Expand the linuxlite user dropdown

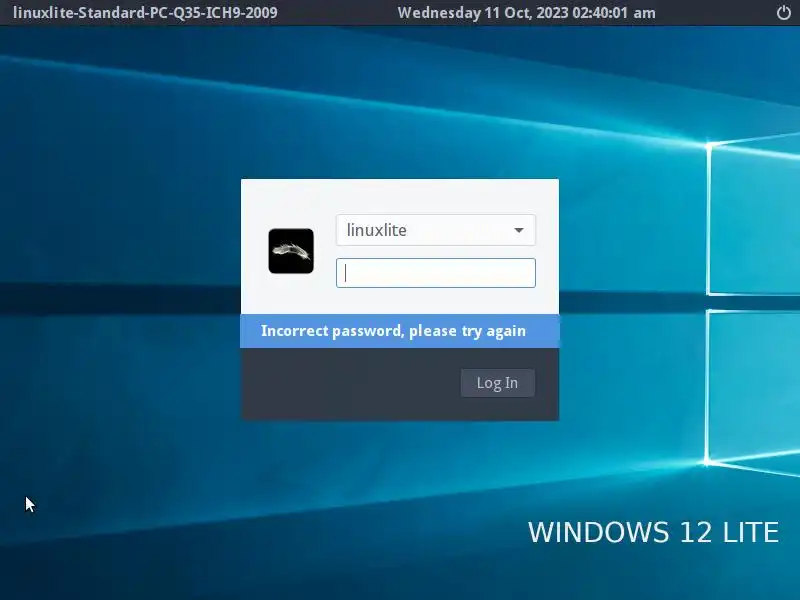tap(436, 230)
